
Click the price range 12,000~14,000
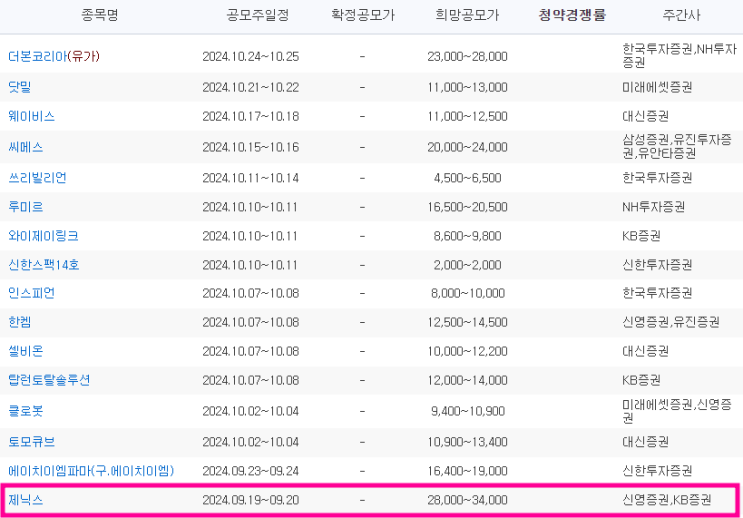click(467, 380)
